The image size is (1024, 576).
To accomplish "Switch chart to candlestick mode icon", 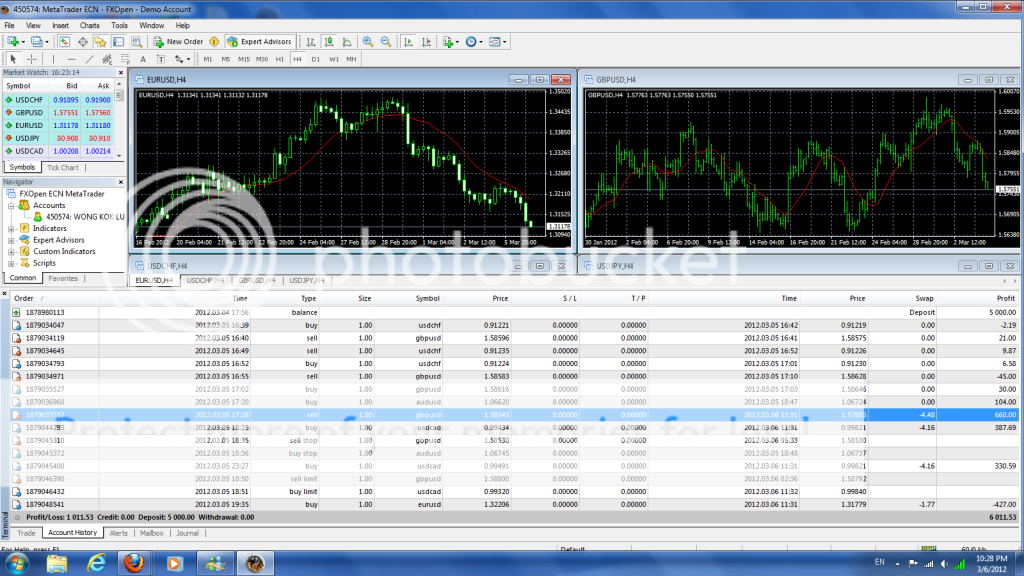I will pyautogui.click(x=329, y=42).
